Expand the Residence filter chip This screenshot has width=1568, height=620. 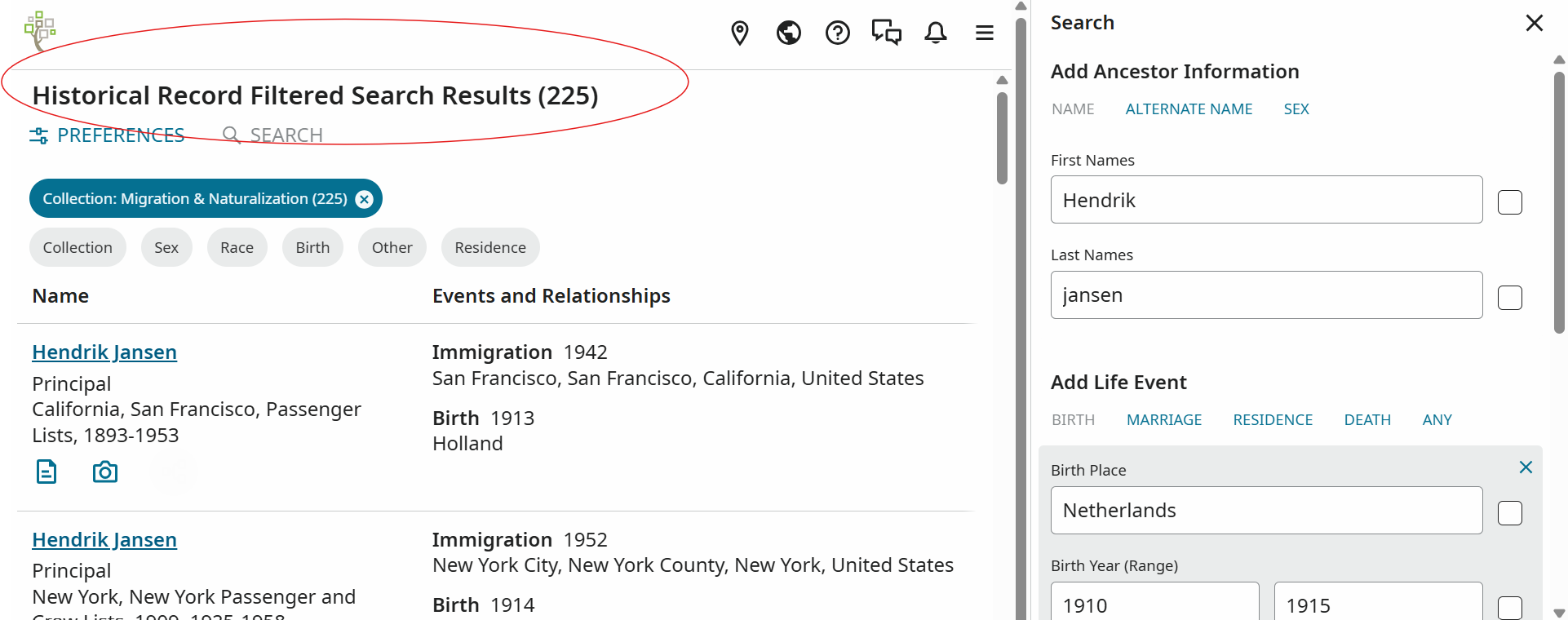[x=490, y=247]
